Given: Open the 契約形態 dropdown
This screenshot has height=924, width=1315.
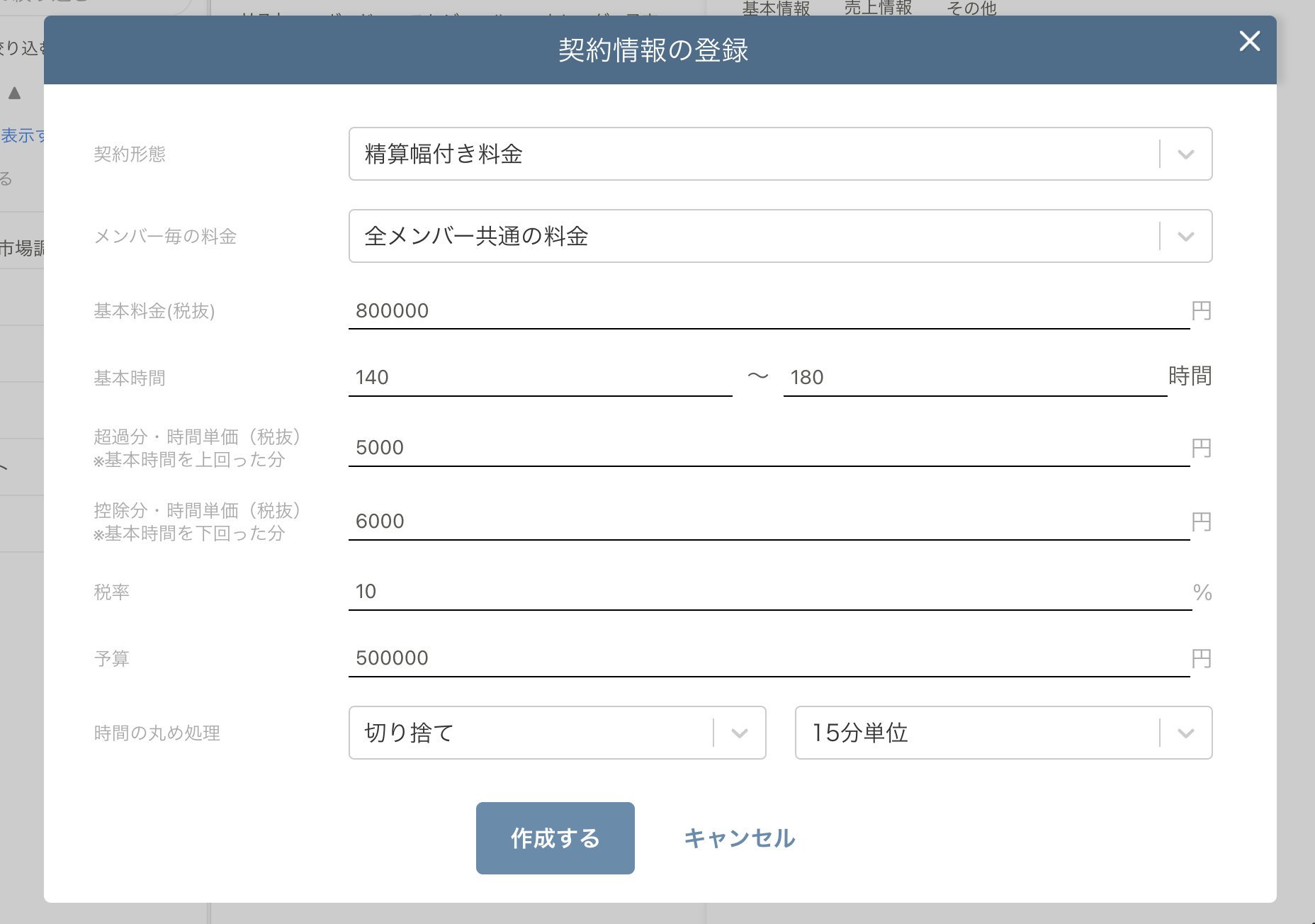Looking at the screenshot, I should click(752, 154).
